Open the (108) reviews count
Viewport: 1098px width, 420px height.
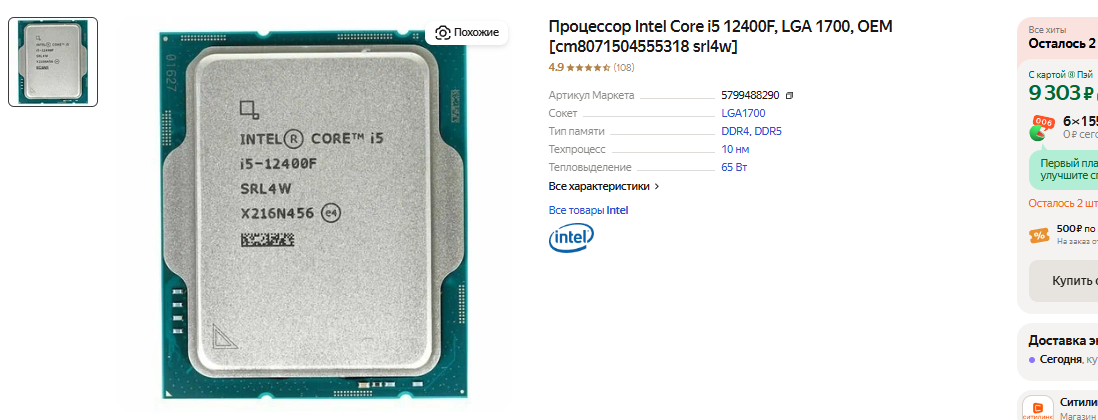pos(624,68)
